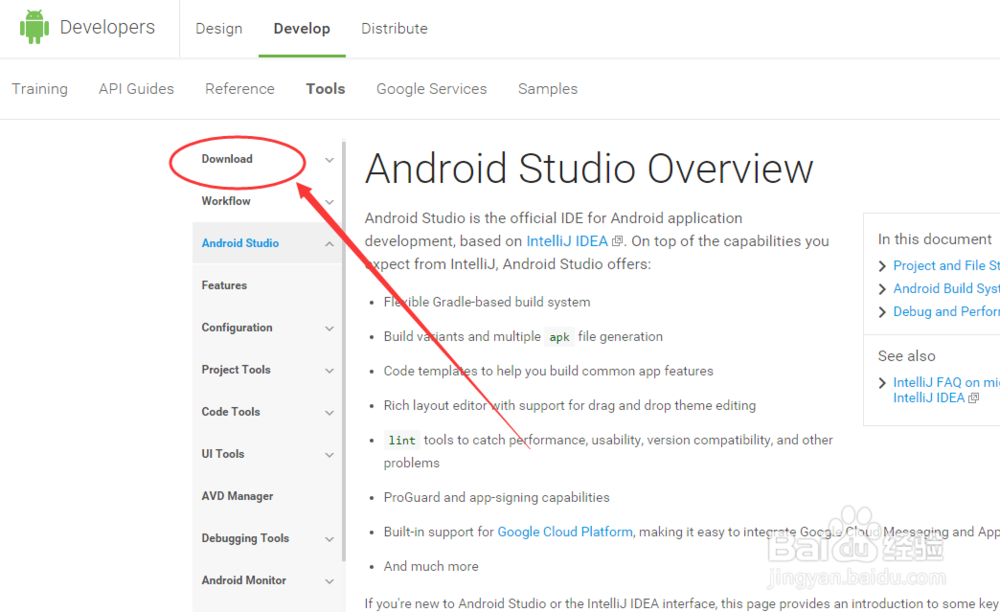The width and height of the screenshot is (1000, 612).
Task: Jump to Android Build System section
Action: [x=946, y=288]
